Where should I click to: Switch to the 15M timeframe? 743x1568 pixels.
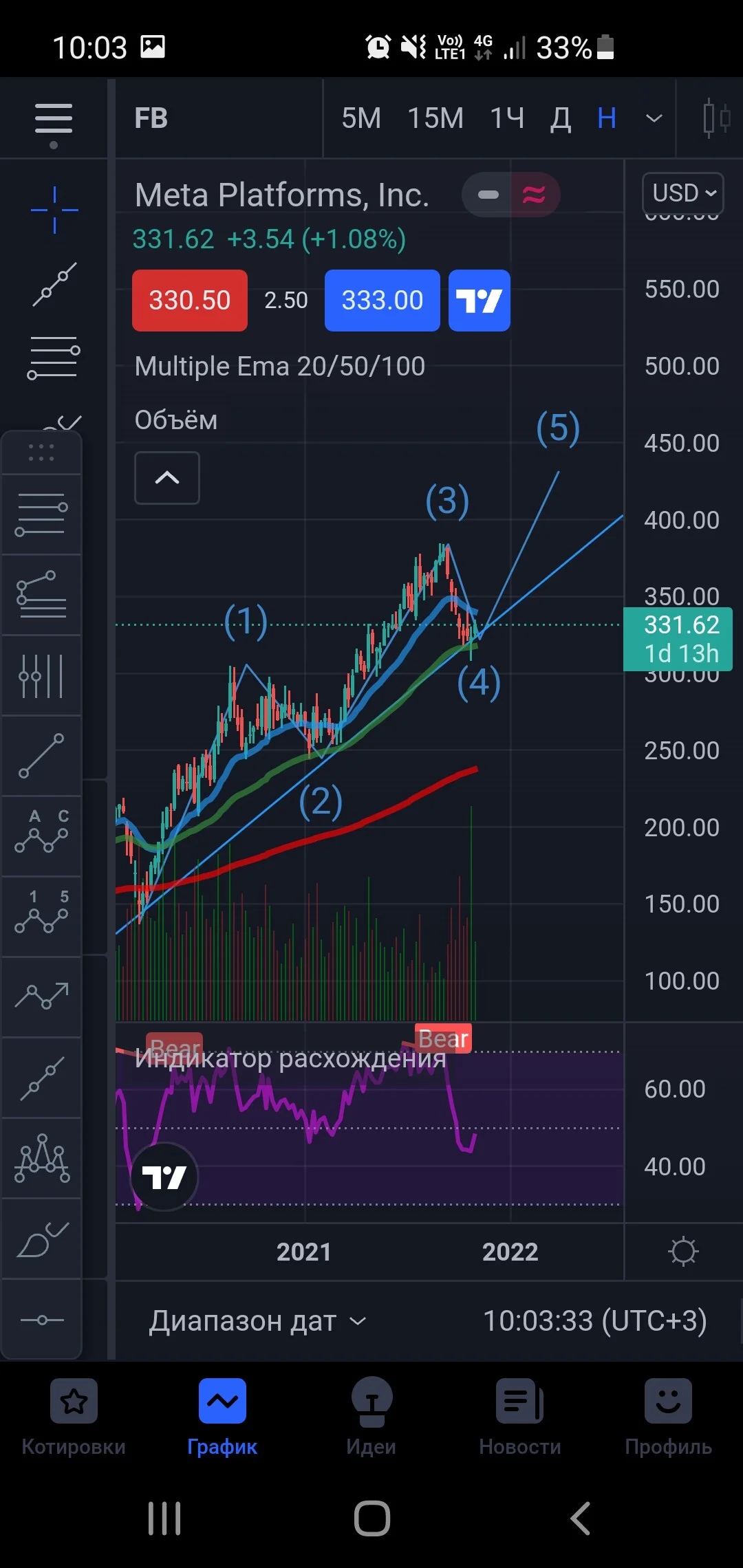(x=435, y=118)
